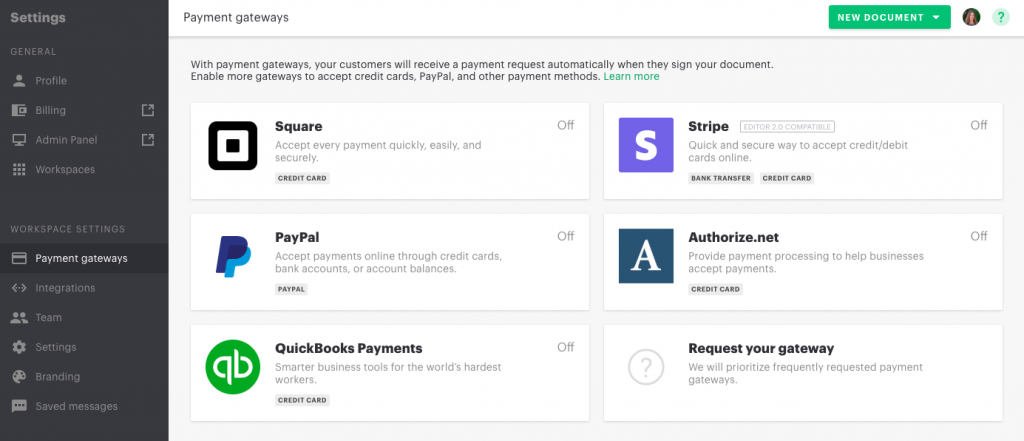Click the Settings gear icon
This screenshot has height=441, width=1024.
20,347
